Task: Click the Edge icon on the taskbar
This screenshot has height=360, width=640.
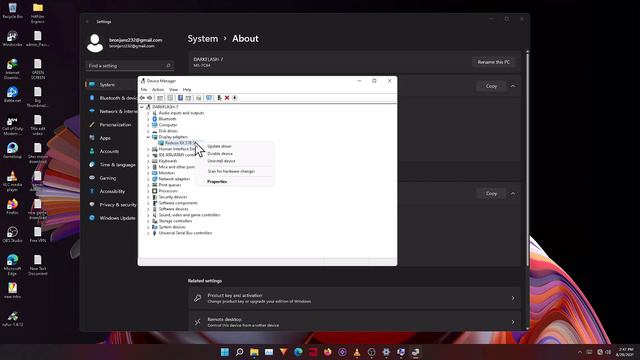Action: pos(298,352)
